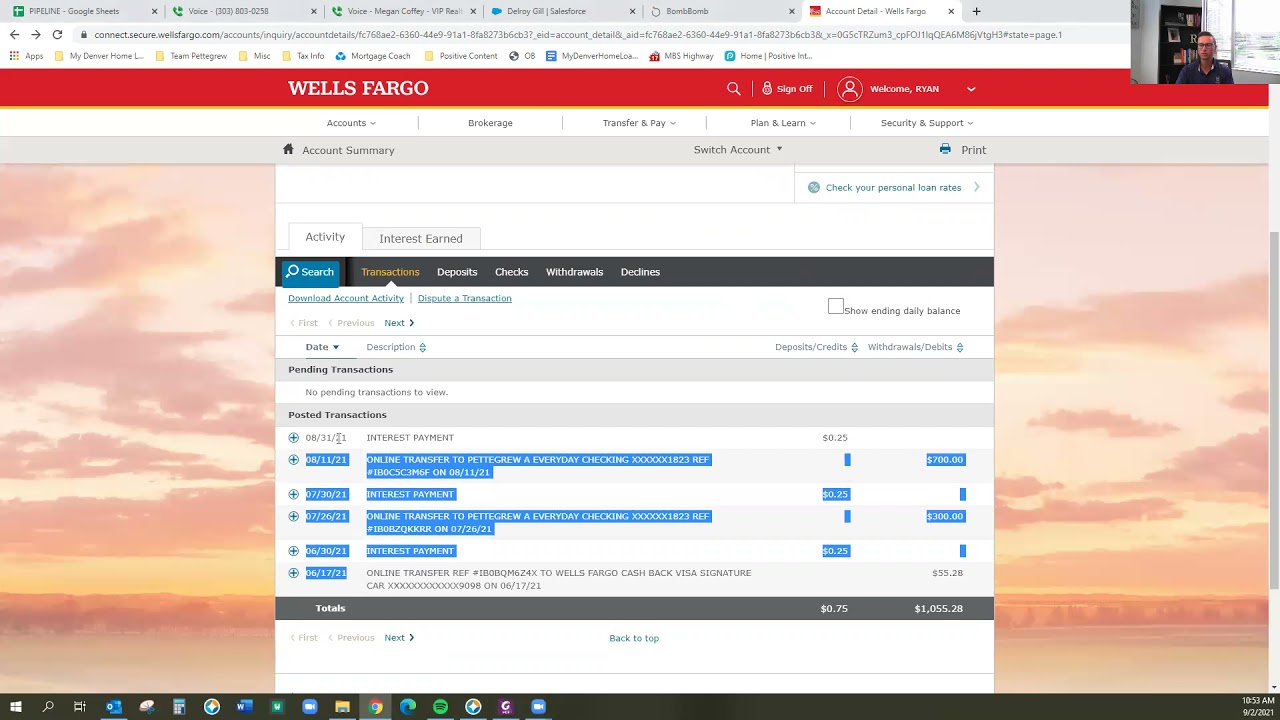Open the Security & Support dropdown
1280x720 pixels.
click(x=927, y=123)
